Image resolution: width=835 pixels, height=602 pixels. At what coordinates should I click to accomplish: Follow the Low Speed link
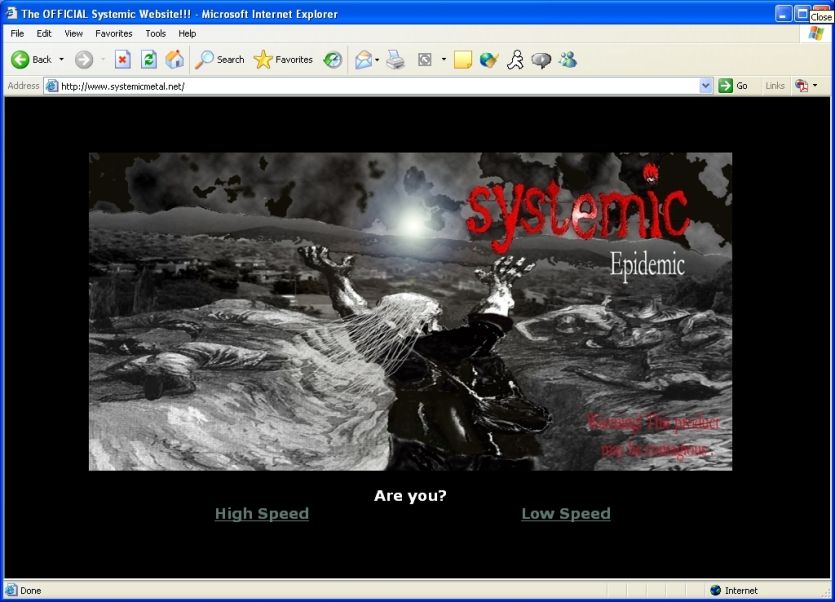[565, 514]
